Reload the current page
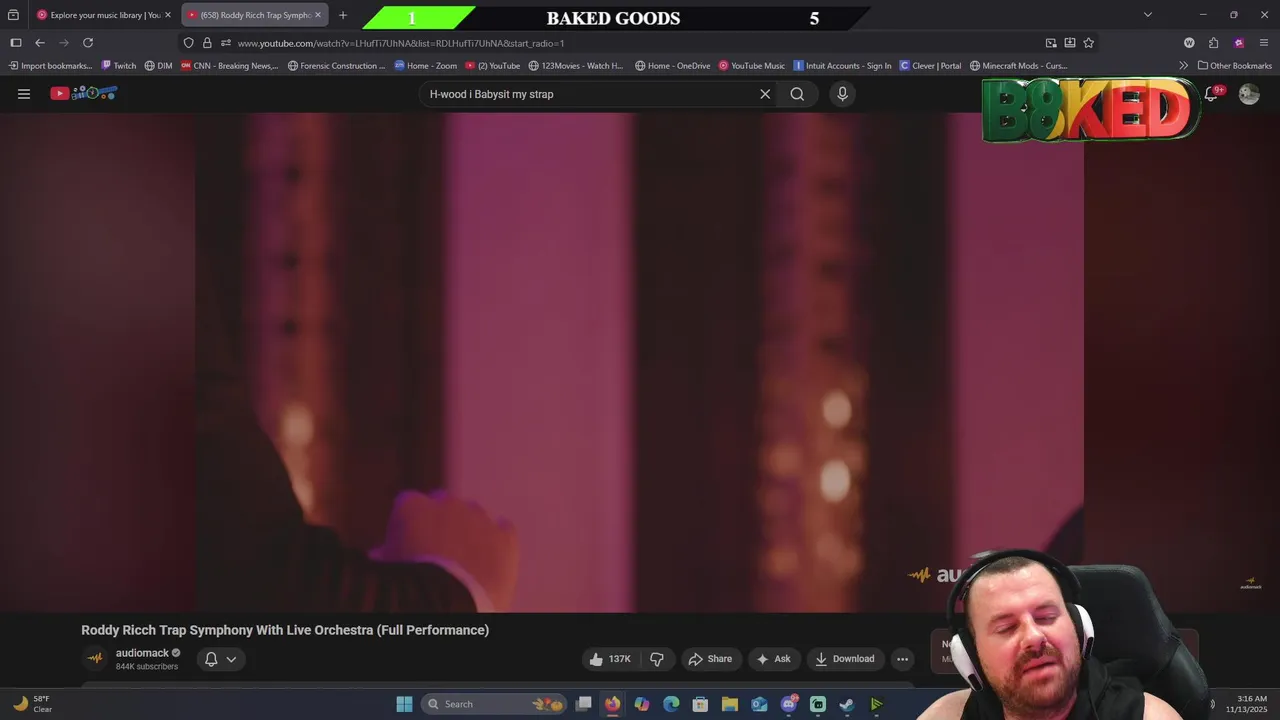 [88, 43]
